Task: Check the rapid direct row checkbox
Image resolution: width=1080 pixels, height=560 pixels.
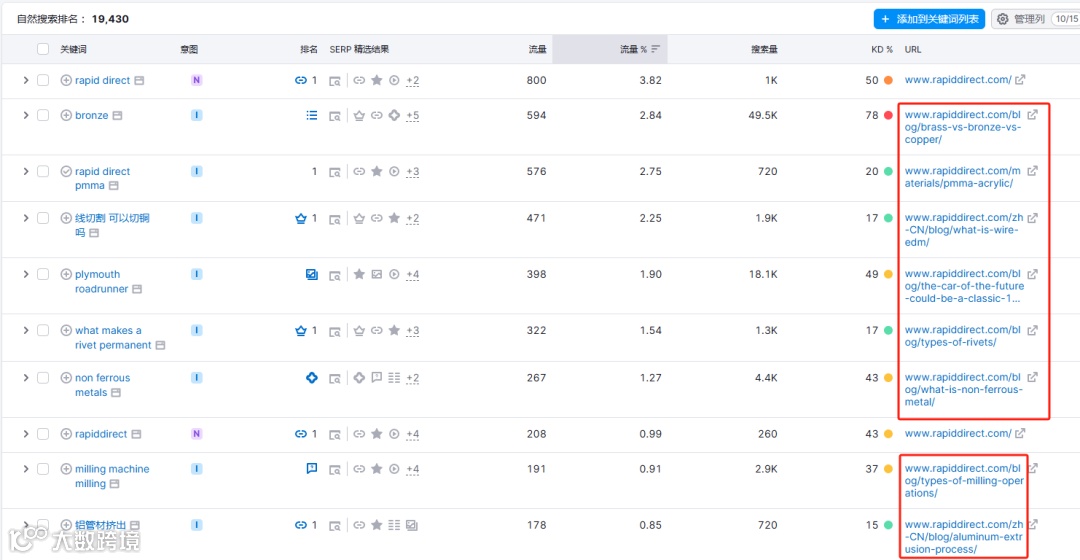Action: click(43, 80)
